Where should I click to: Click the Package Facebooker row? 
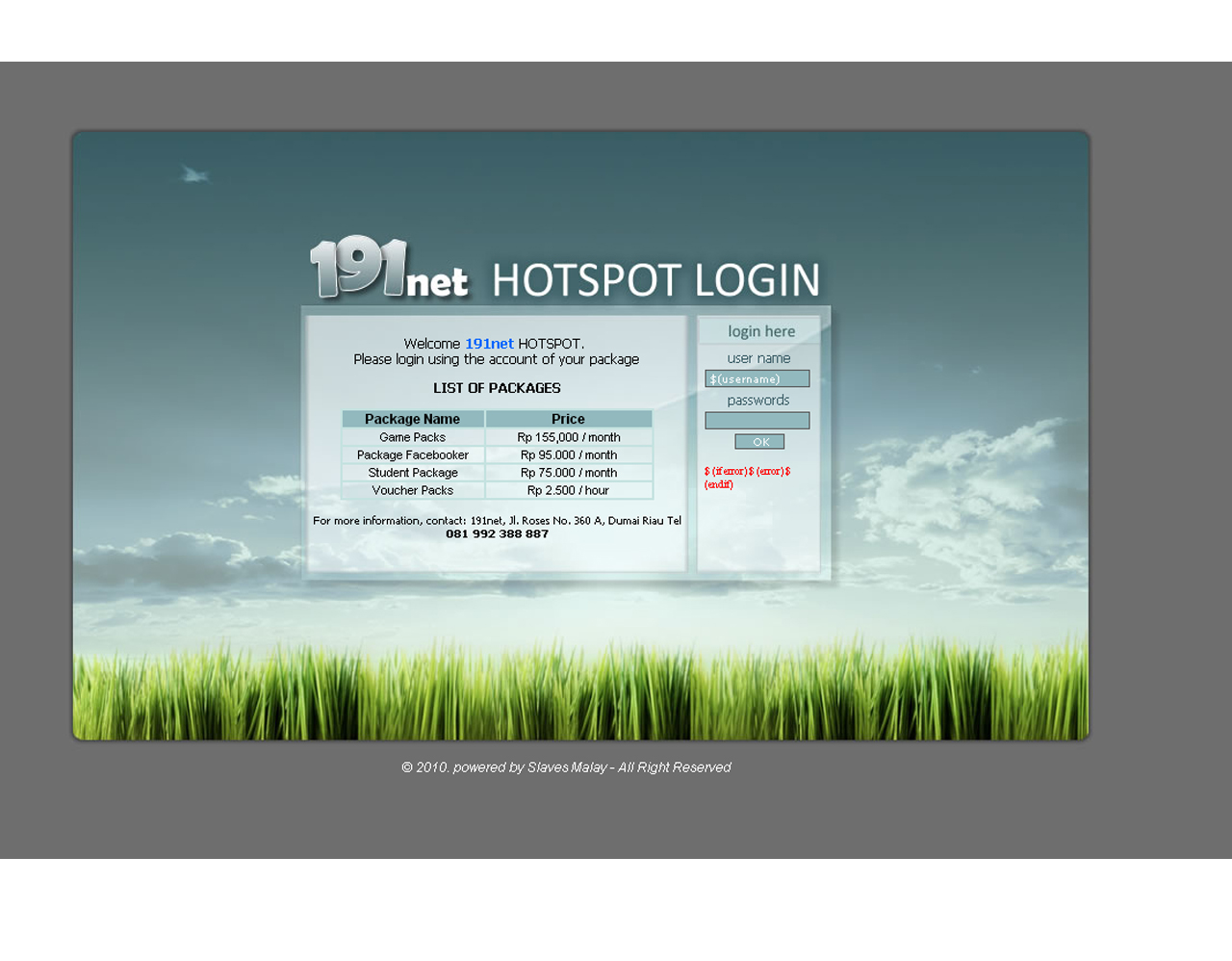[x=412, y=455]
